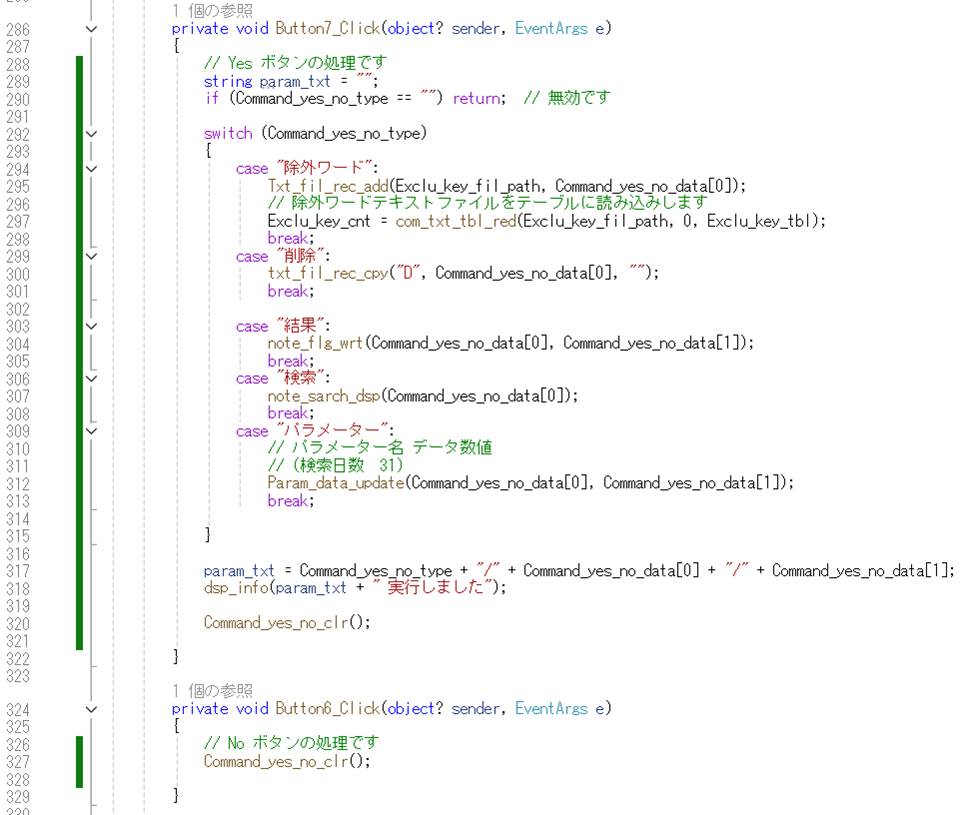Place cursor on the dsp_info call
Image resolution: width=971 pixels, height=815 pixels.
(236, 588)
